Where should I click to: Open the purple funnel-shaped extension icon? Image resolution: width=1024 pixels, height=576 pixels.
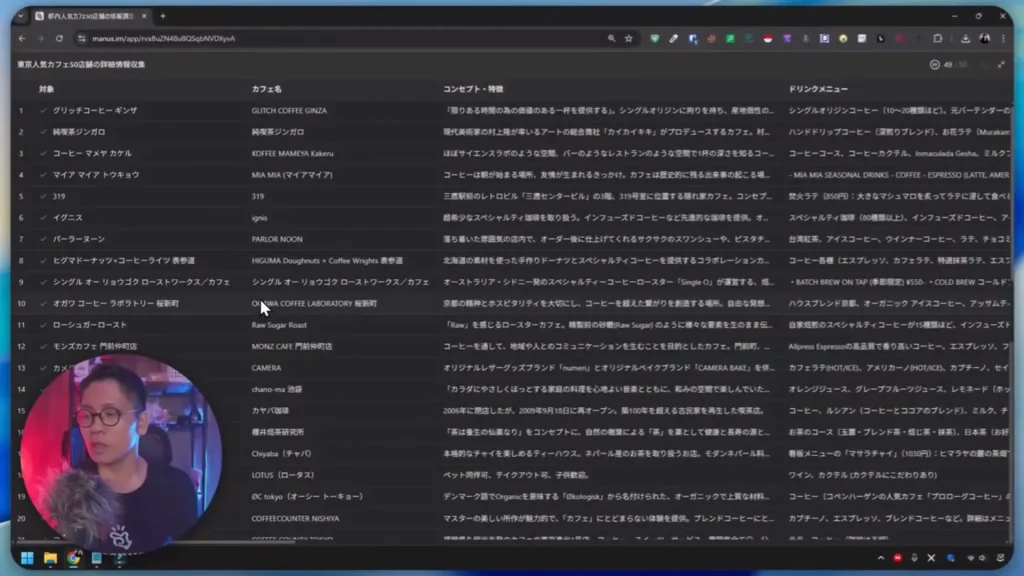787,39
